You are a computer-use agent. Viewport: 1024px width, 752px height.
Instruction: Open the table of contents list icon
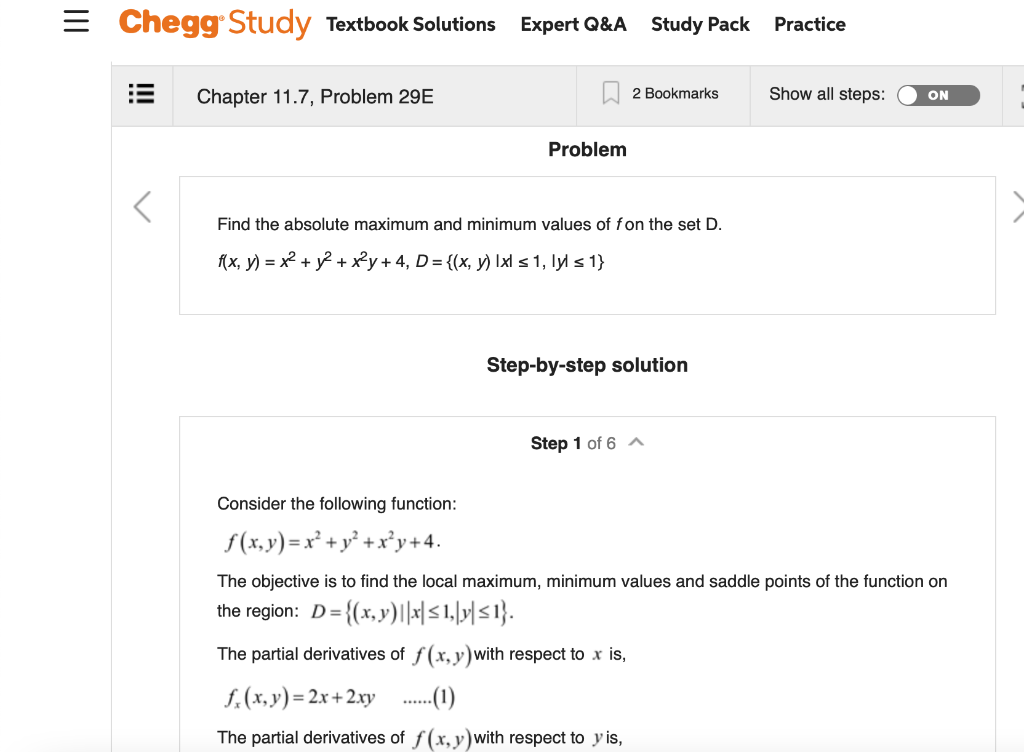pyautogui.click(x=141, y=94)
